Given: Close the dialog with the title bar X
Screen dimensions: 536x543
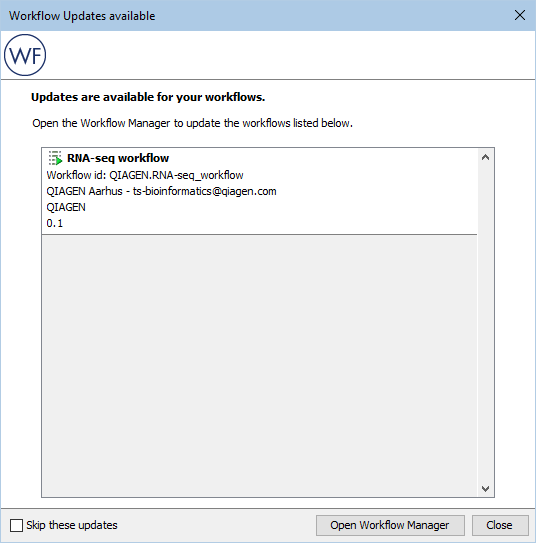Looking at the screenshot, I should click(x=520, y=15).
